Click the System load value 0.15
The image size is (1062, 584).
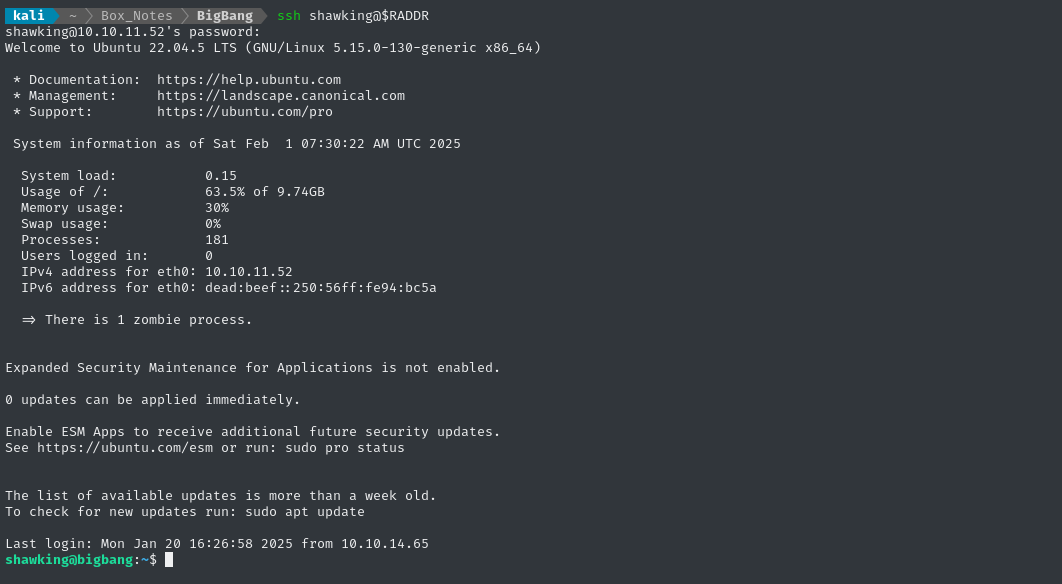coord(221,175)
